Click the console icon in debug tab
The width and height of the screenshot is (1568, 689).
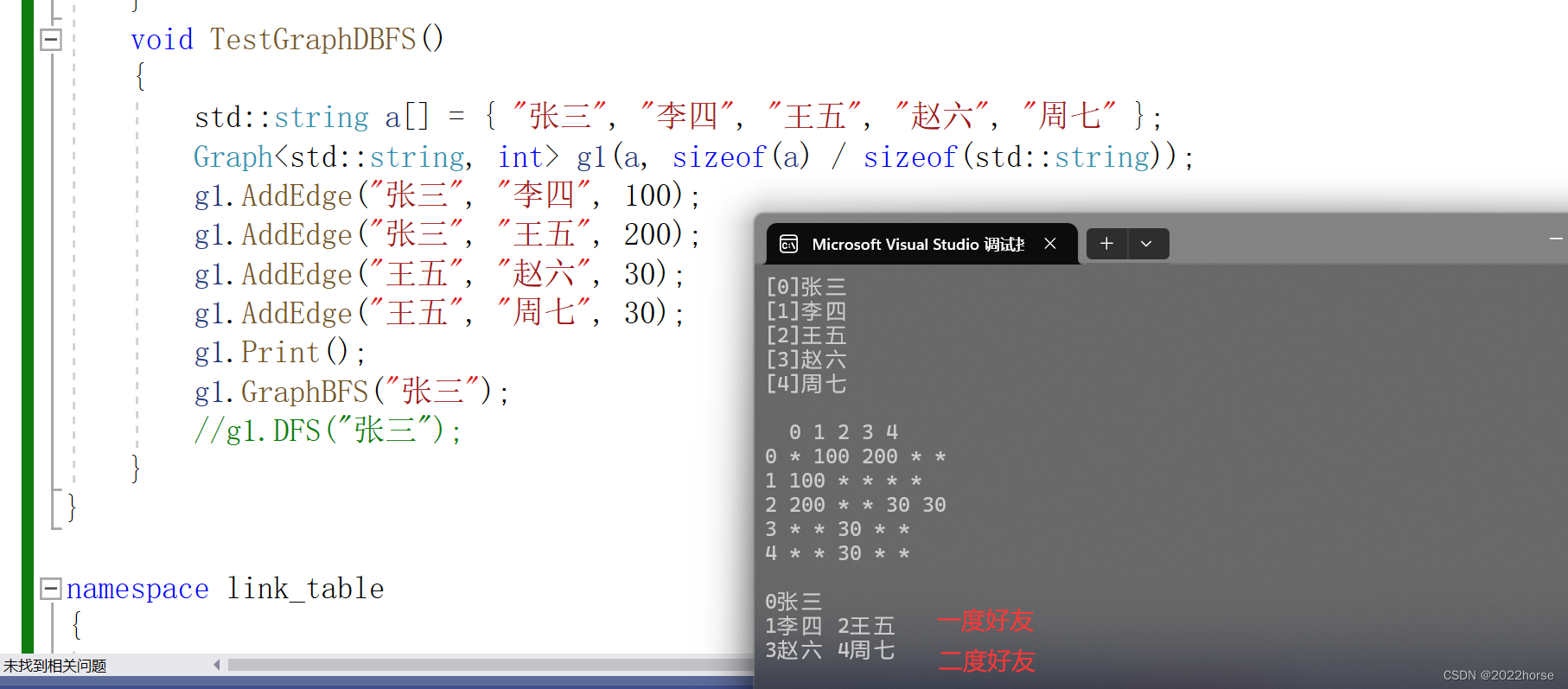click(x=788, y=245)
